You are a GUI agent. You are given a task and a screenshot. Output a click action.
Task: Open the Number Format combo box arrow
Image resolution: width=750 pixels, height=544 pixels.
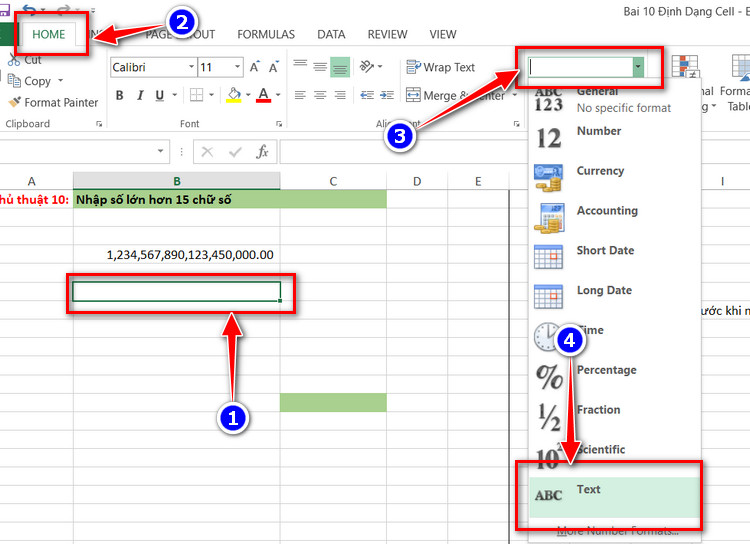(x=638, y=67)
